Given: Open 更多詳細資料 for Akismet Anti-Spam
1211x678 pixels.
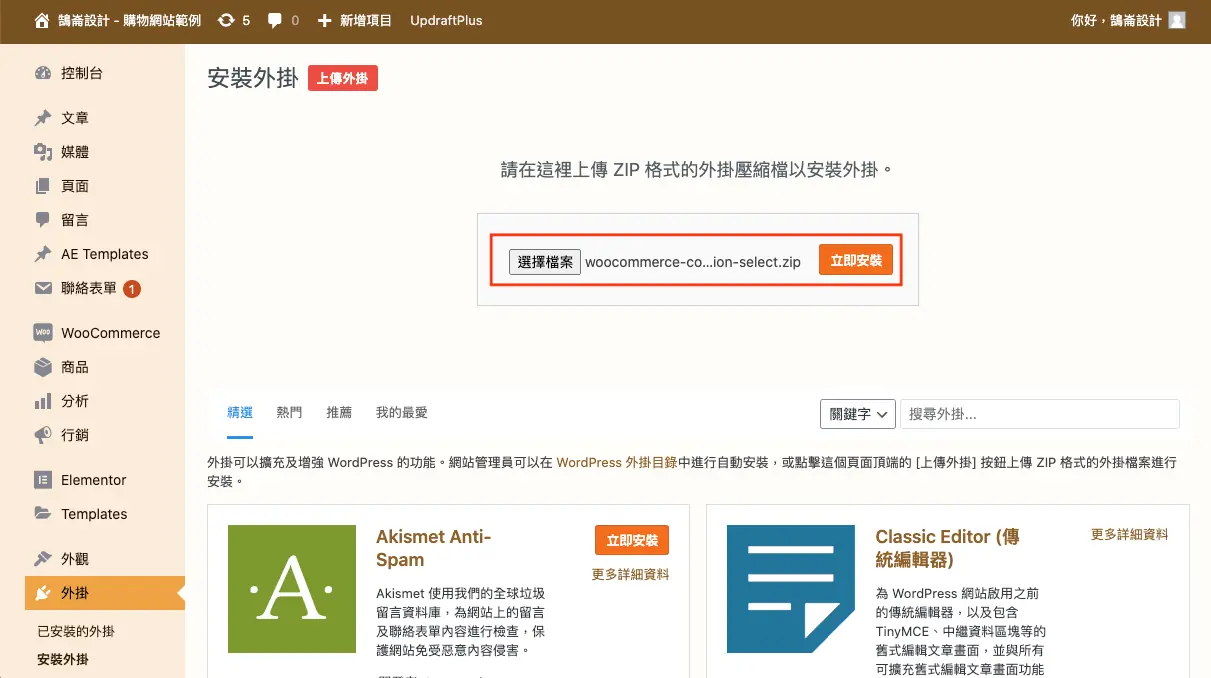Looking at the screenshot, I should pos(630,574).
